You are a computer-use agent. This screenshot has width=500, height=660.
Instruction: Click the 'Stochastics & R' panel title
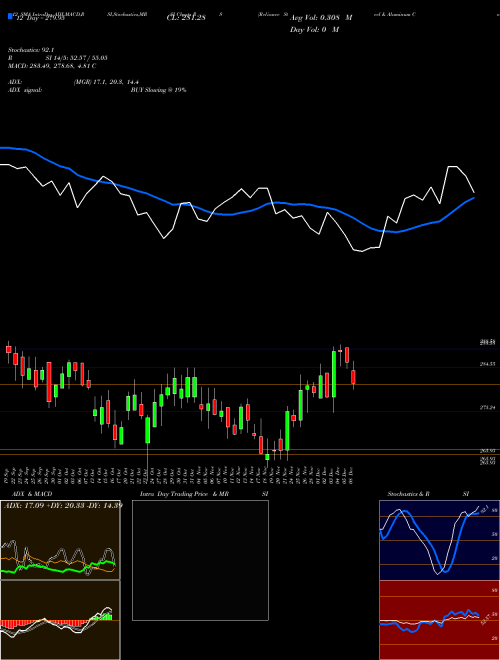(x=408, y=494)
